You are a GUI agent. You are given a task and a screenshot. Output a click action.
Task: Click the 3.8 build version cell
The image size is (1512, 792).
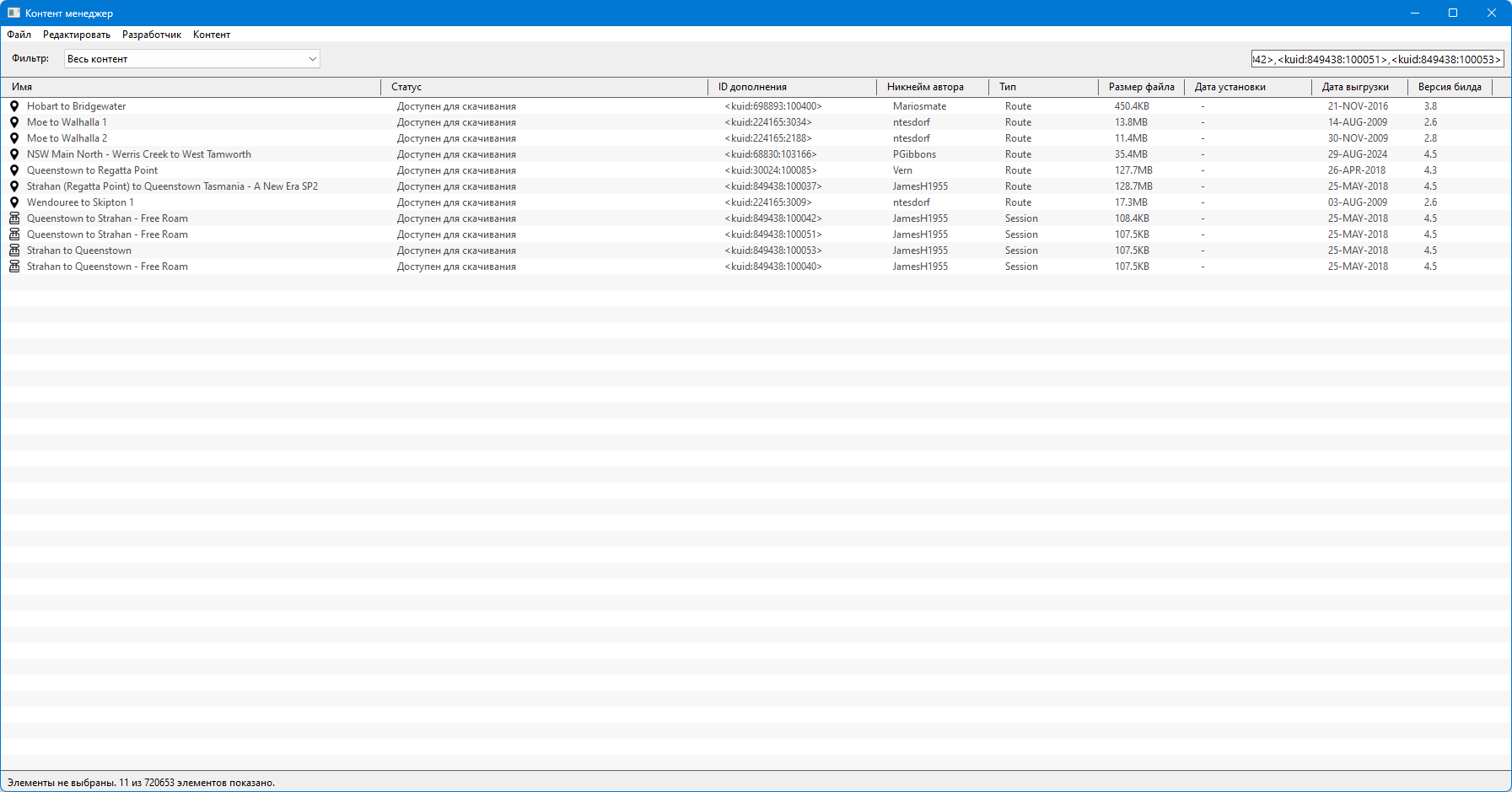tap(1430, 106)
